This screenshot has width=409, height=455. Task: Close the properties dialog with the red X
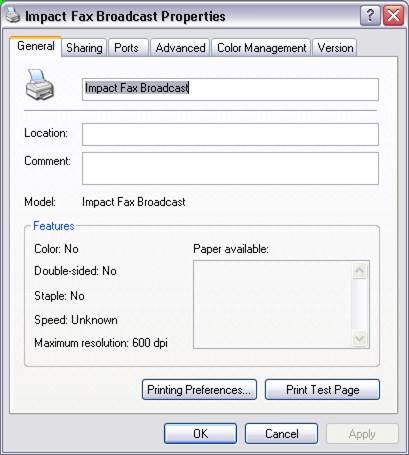tap(393, 16)
